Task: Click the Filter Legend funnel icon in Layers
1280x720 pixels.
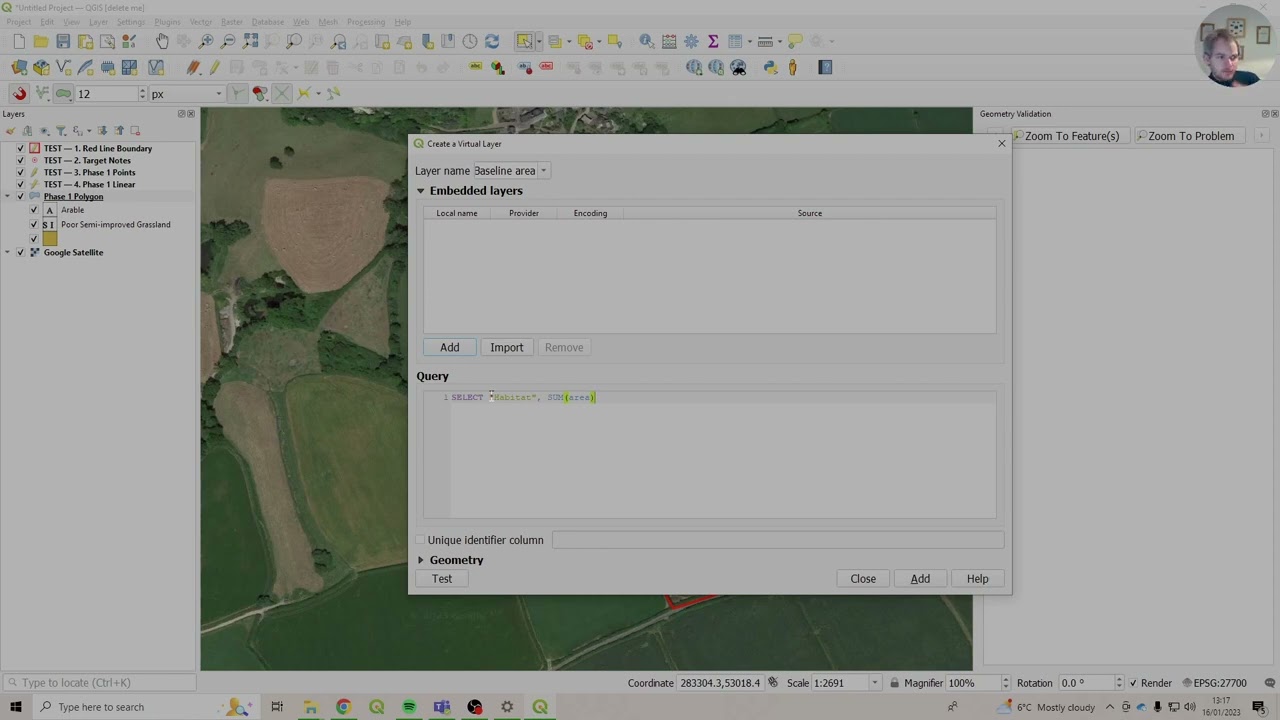Action: pyautogui.click(x=61, y=130)
